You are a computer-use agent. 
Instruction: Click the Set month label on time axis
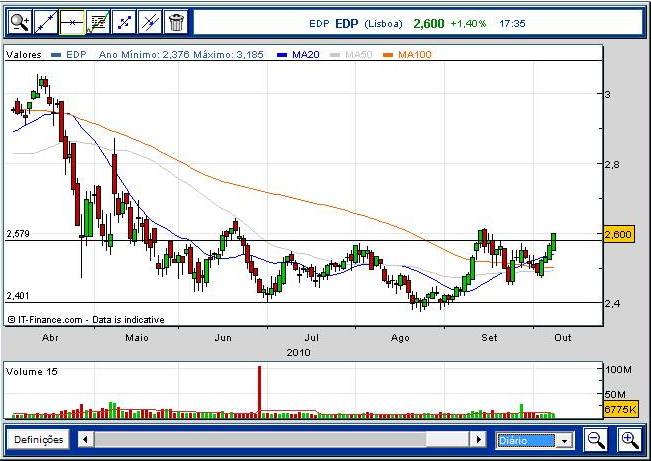(489, 338)
